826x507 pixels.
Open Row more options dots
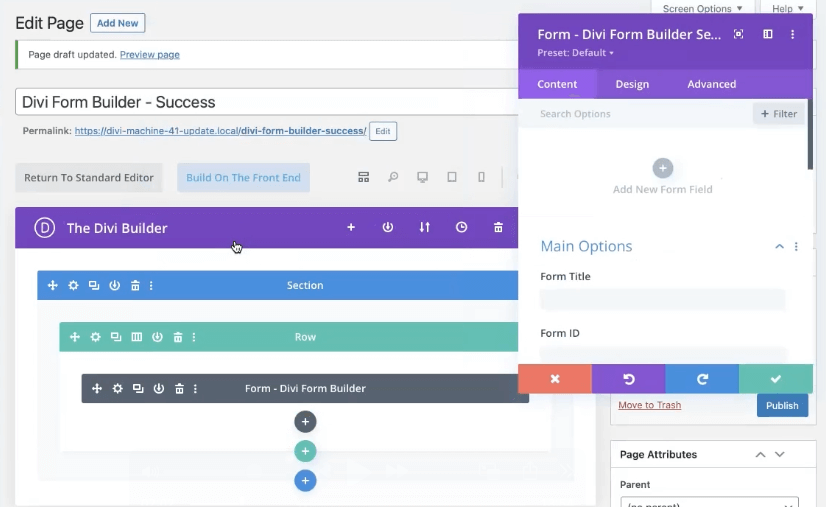click(x=194, y=337)
